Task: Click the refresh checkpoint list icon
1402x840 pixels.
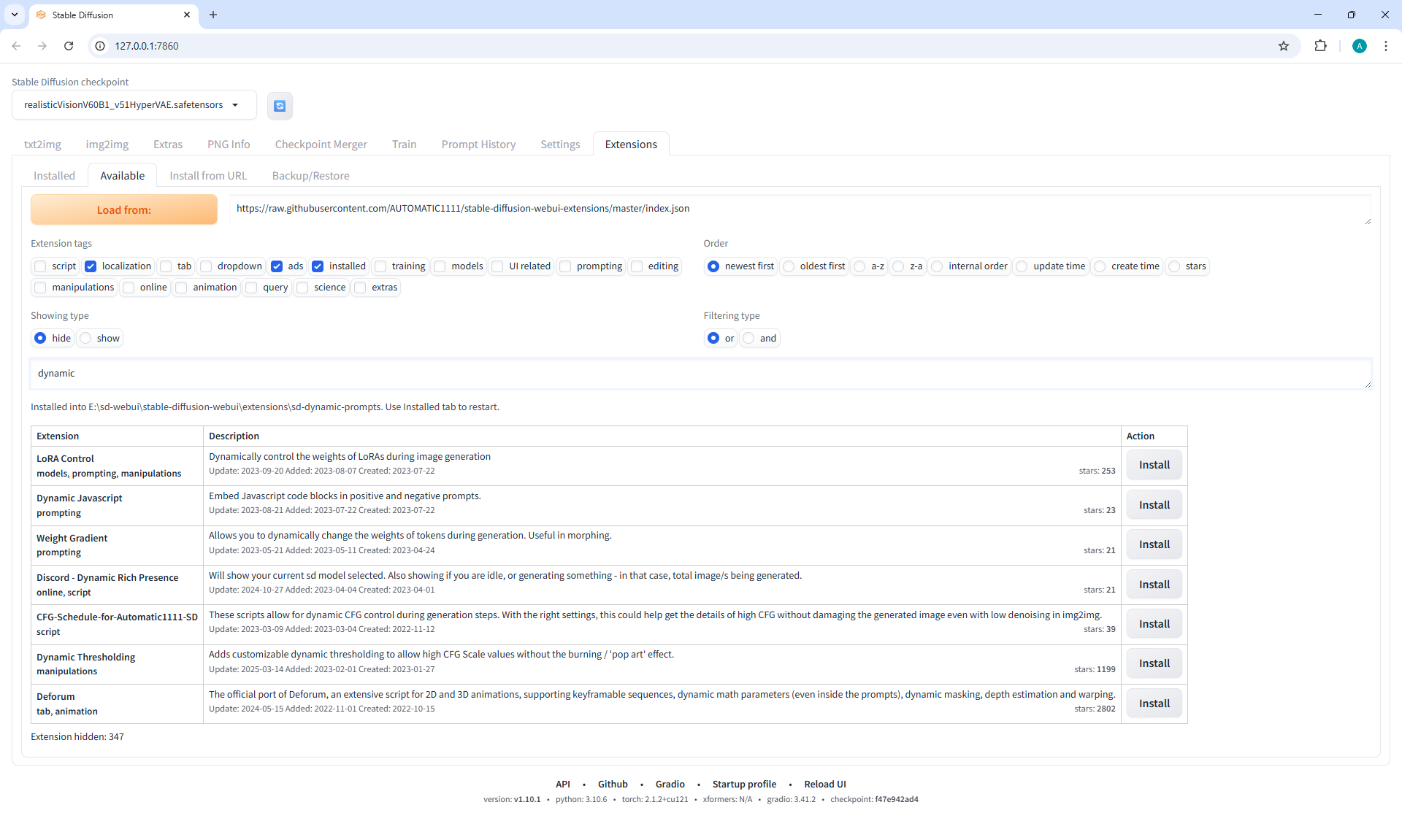Action: point(280,106)
